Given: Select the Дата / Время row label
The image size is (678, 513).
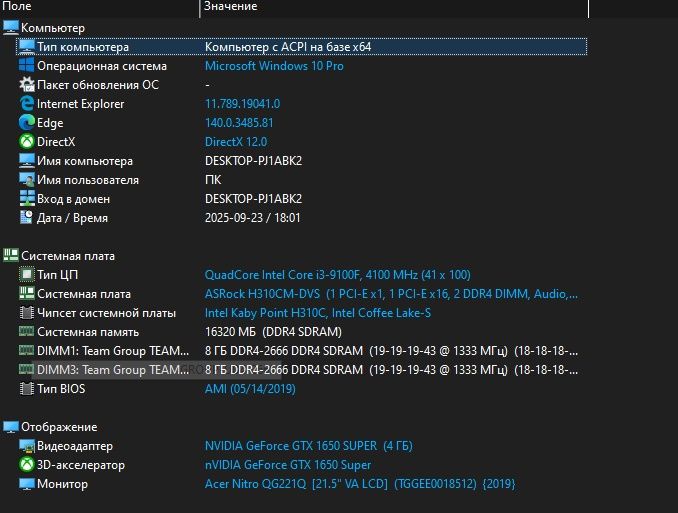Looking at the screenshot, I should [72, 218].
